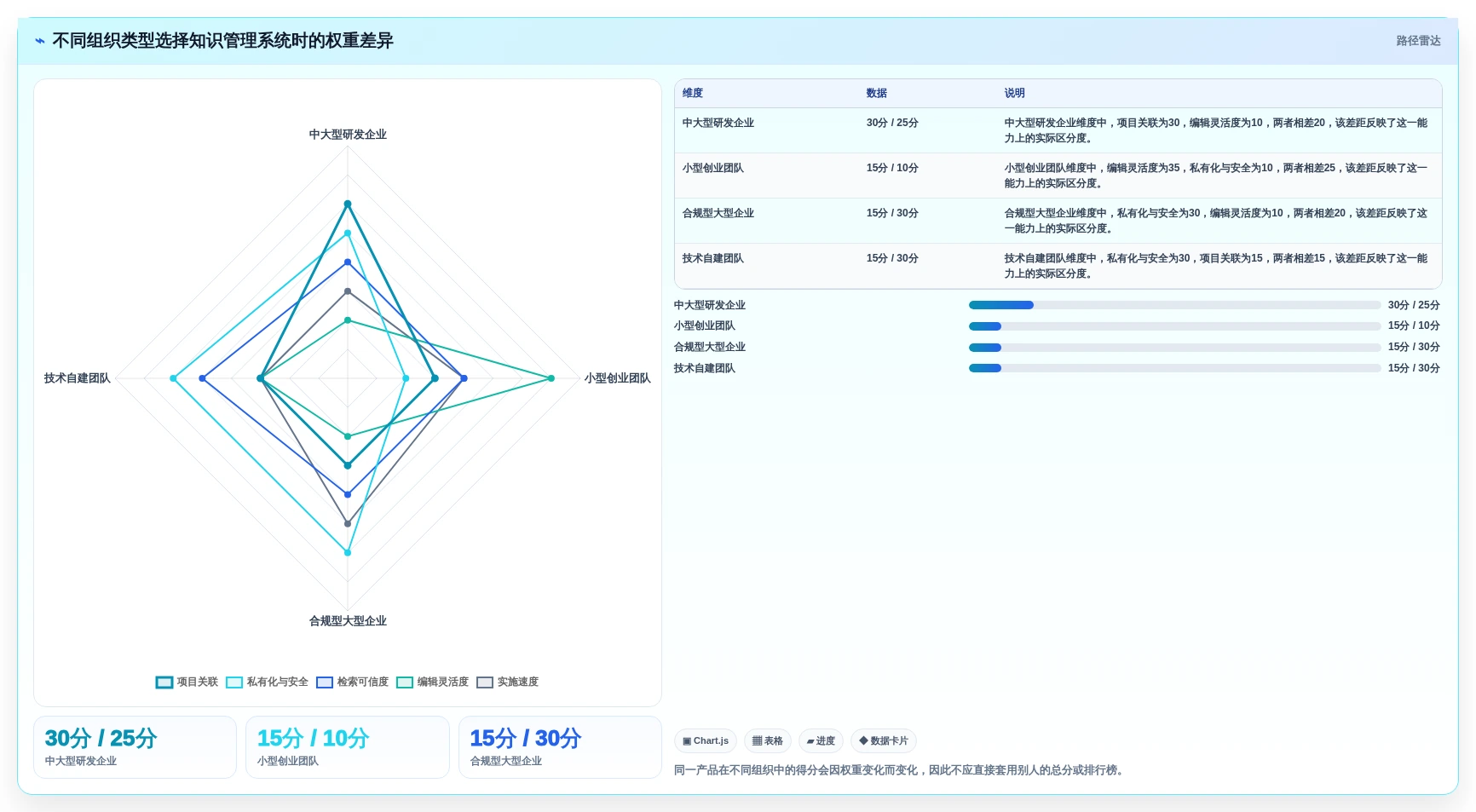Click the 说明 column header

click(1014, 94)
